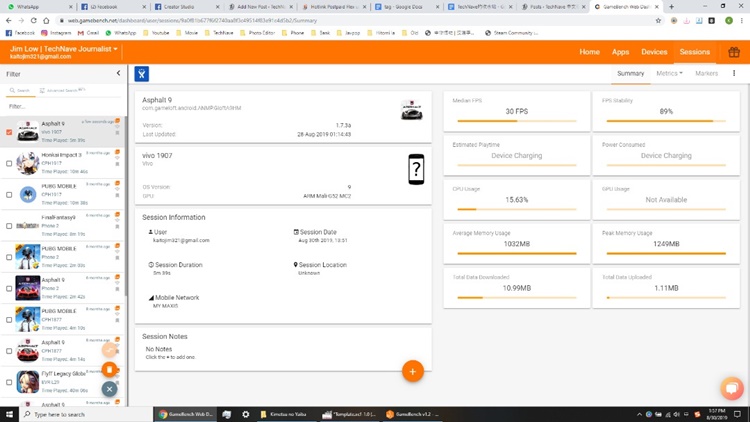The width and height of the screenshot is (750, 422).
Task: Click the trash icon on Asphalt 9 vivo 1907 row
Action: 117,133
